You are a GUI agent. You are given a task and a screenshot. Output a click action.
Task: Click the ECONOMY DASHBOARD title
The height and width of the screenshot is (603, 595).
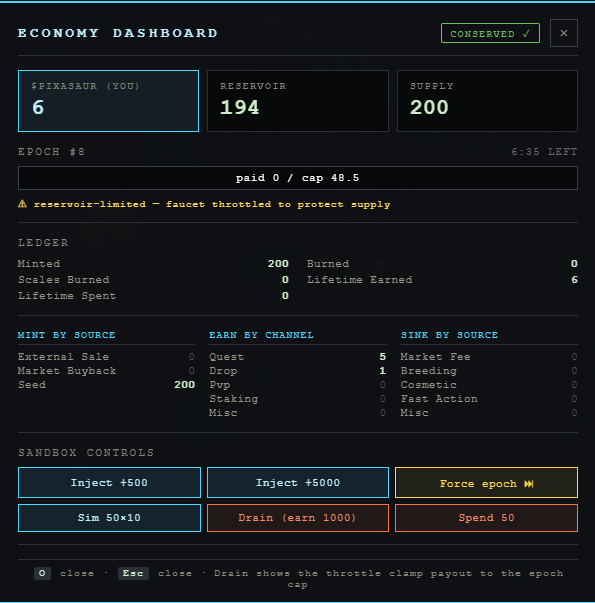118,33
